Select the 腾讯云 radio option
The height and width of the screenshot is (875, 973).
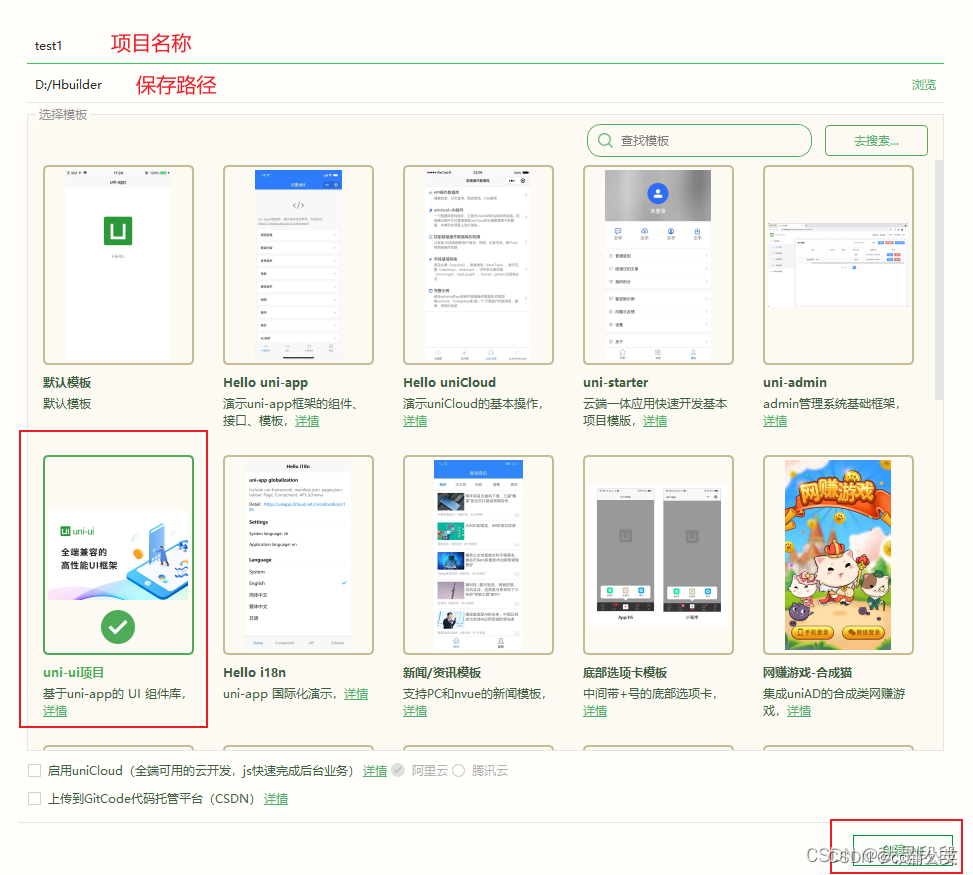(x=459, y=770)
